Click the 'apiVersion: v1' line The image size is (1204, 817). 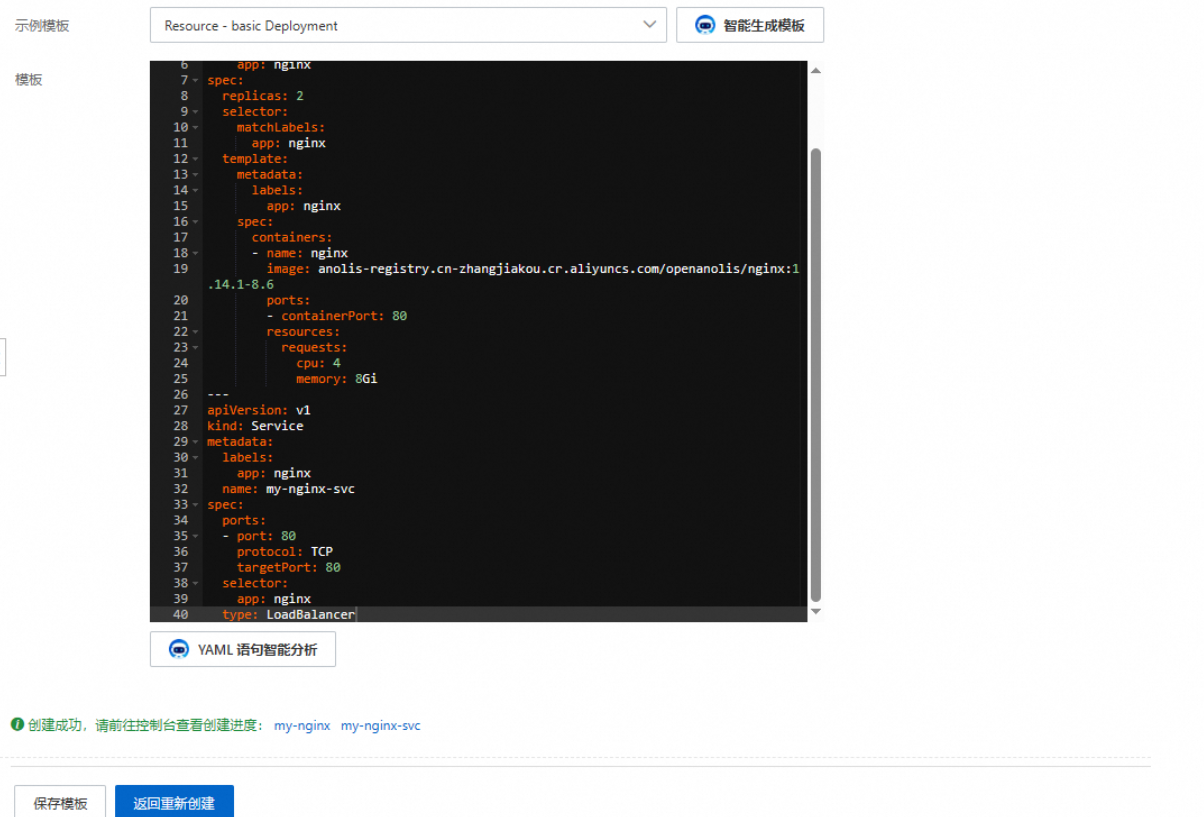[259, 410]
